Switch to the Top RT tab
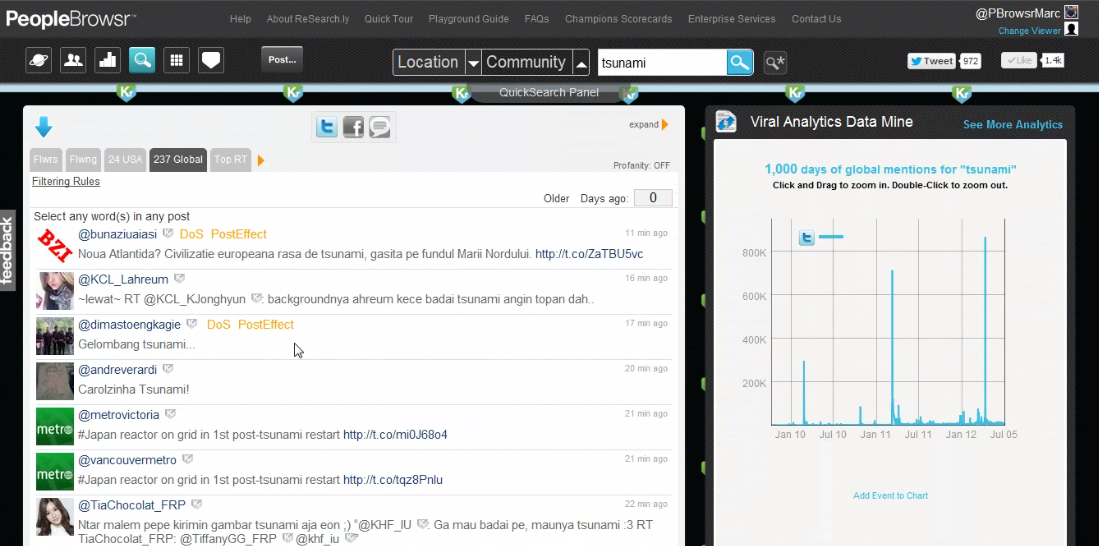 pyautogui.click(x=230, y=159)
